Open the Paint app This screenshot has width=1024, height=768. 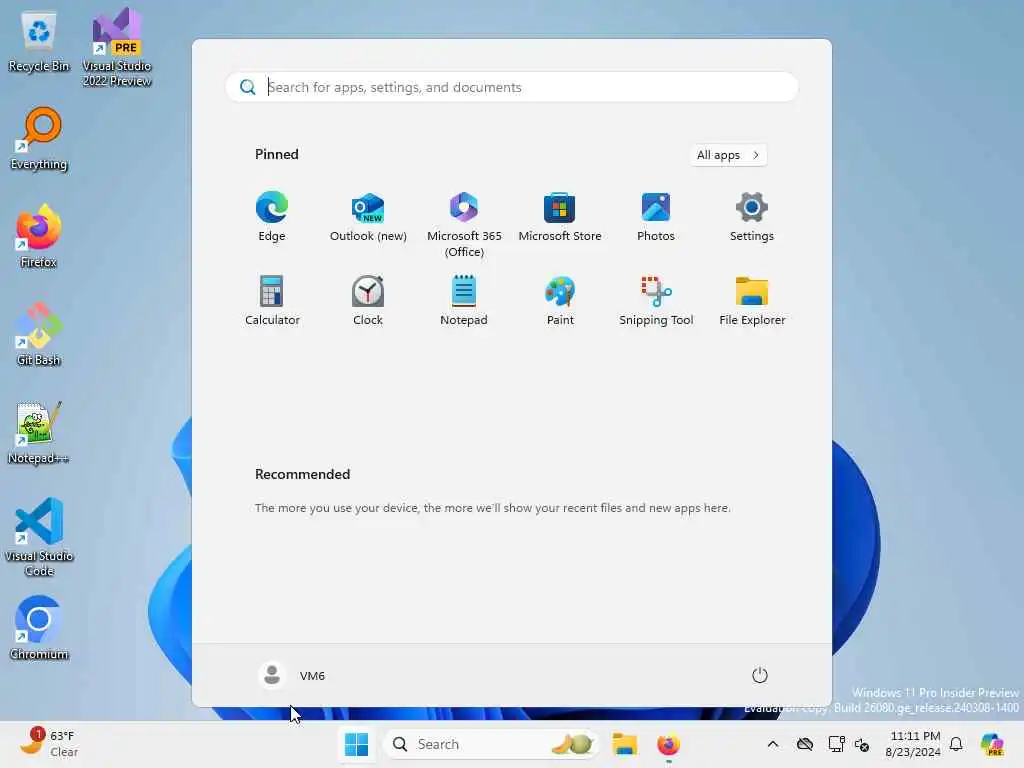point(560,301)
